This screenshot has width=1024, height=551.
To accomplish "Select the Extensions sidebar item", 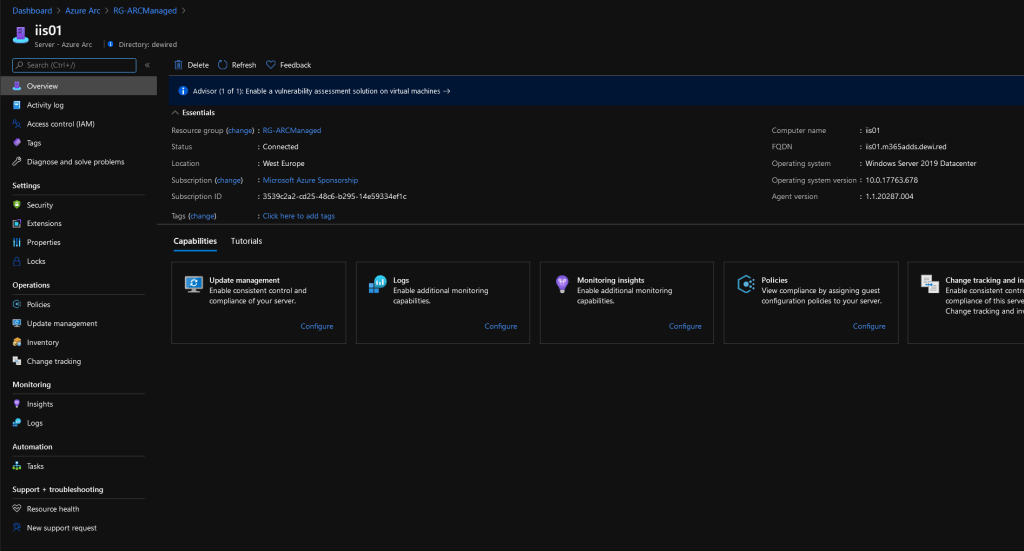I will [44, 224].
